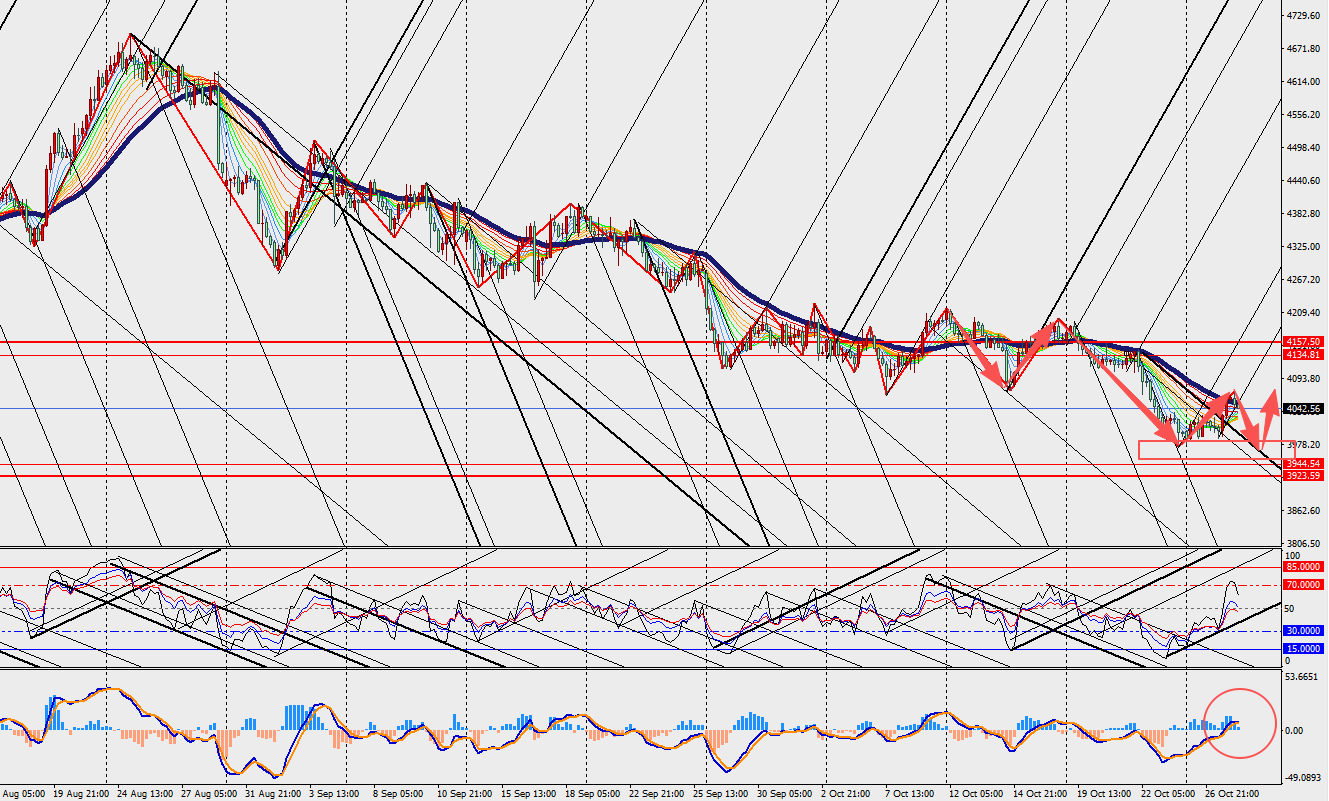Click the 4267.20 price axis value
This screenshot has width=1329, height=801.
(x=1305, y=280)
